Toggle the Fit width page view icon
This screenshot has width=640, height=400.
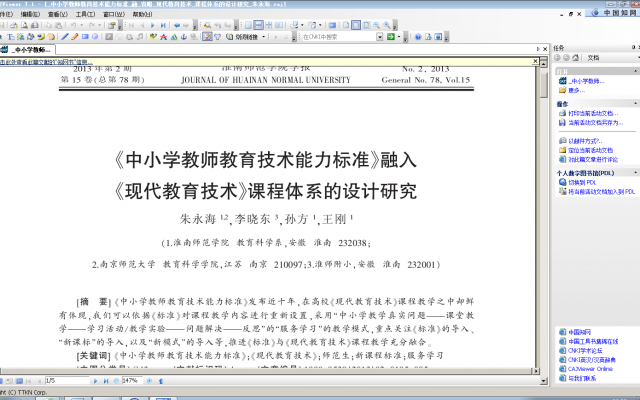pos(356,25)
